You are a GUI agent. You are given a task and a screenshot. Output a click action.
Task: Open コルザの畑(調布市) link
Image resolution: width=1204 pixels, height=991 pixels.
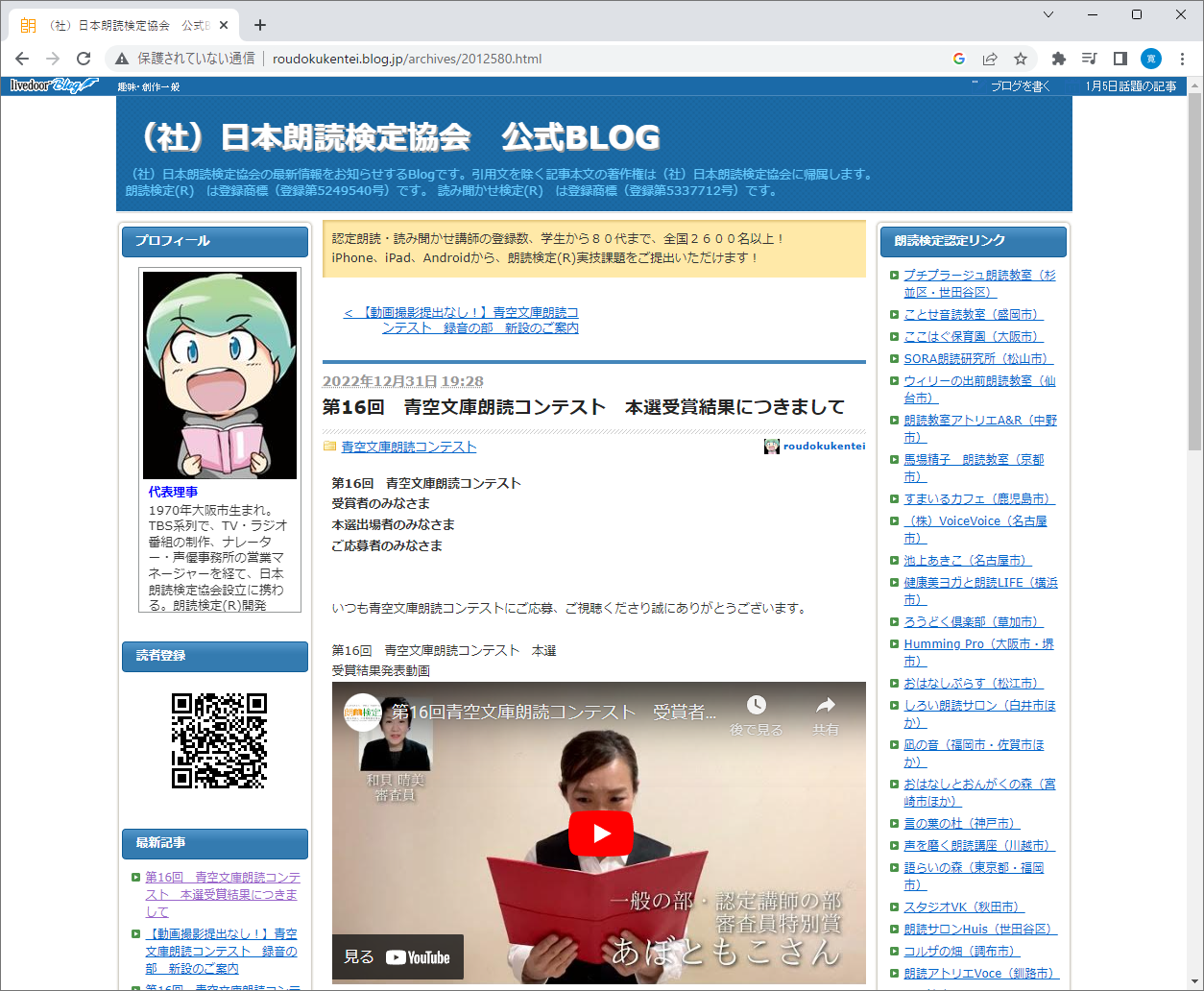pyautogui.click(x=961, y=951)
